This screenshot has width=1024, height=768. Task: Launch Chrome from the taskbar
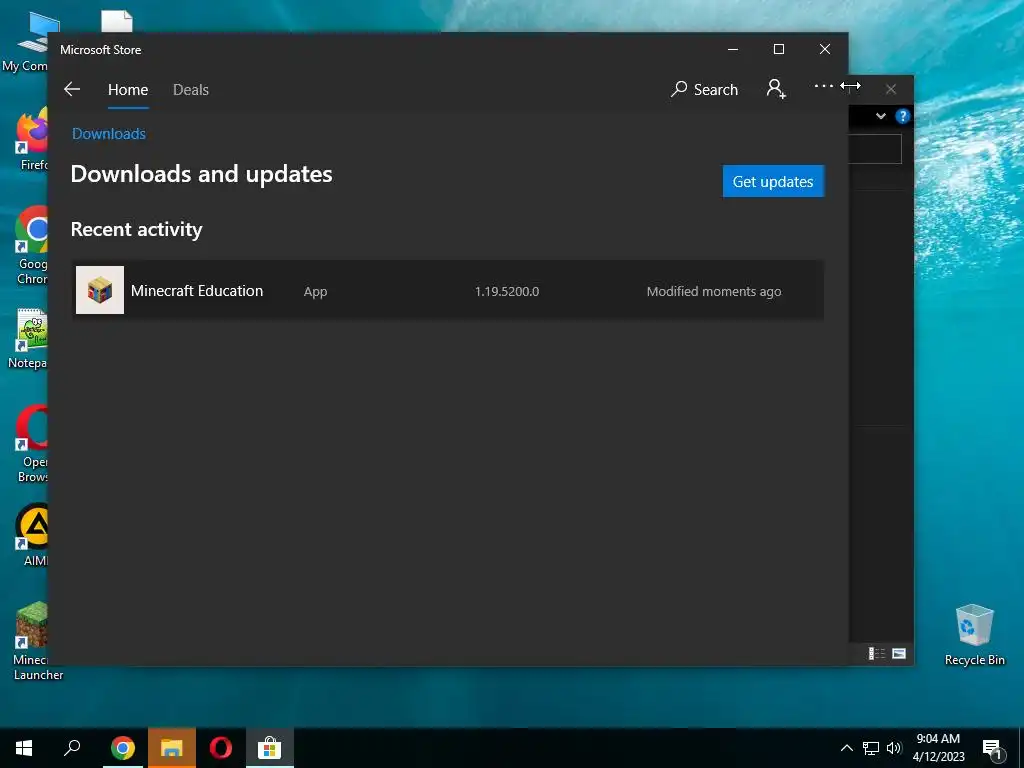tap(122, 748)
